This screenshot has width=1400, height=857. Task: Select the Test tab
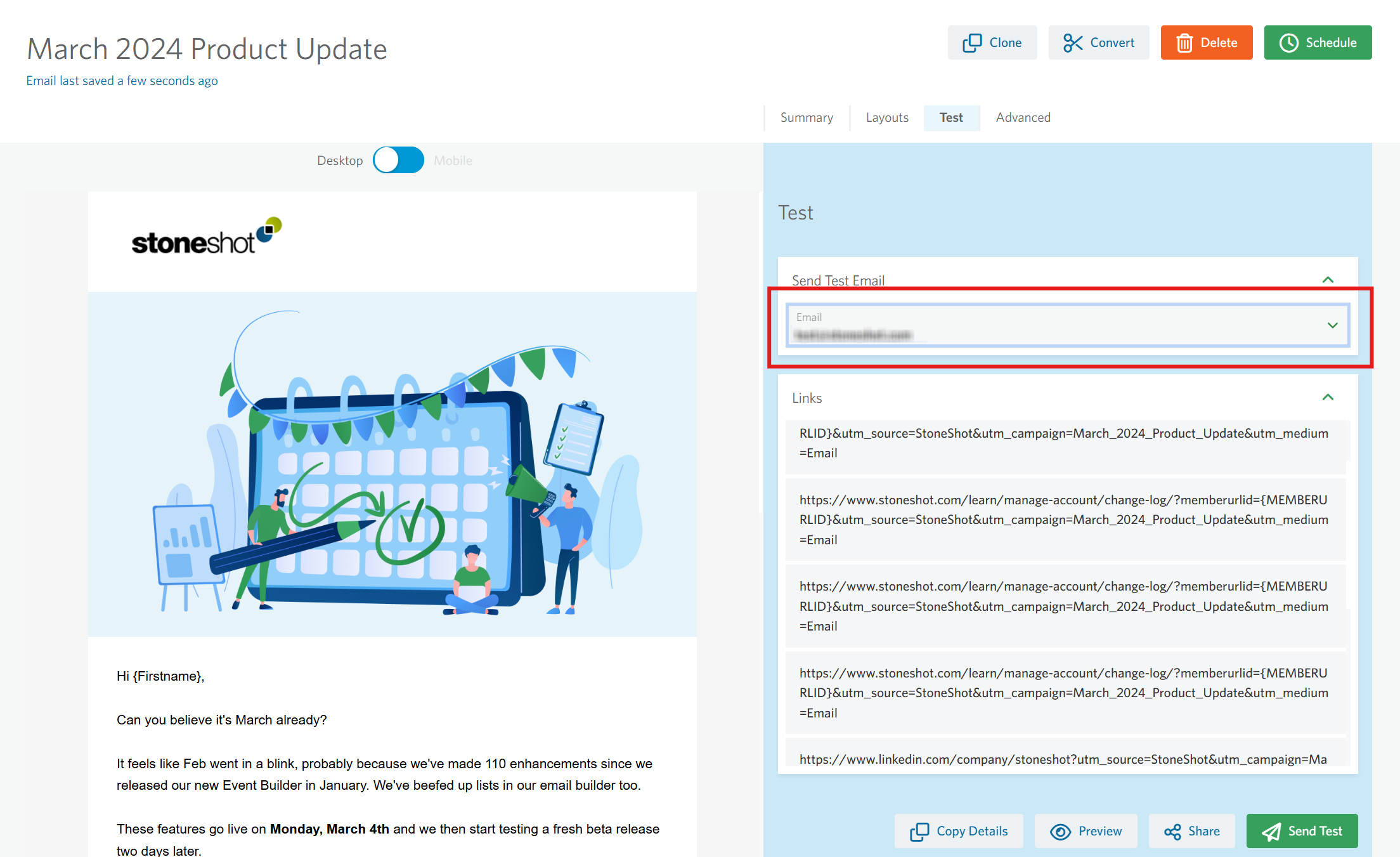[951, 117]
